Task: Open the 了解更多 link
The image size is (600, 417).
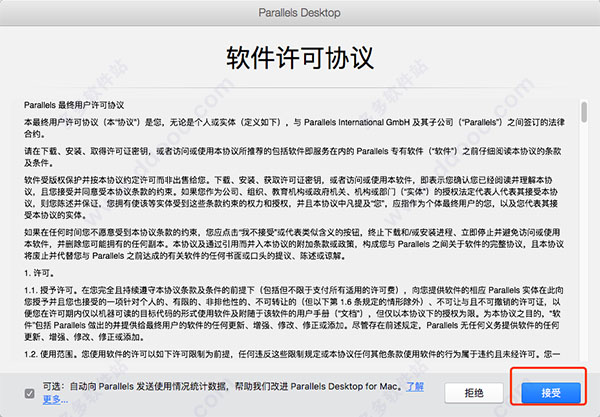Action: [x=415, y=387]
